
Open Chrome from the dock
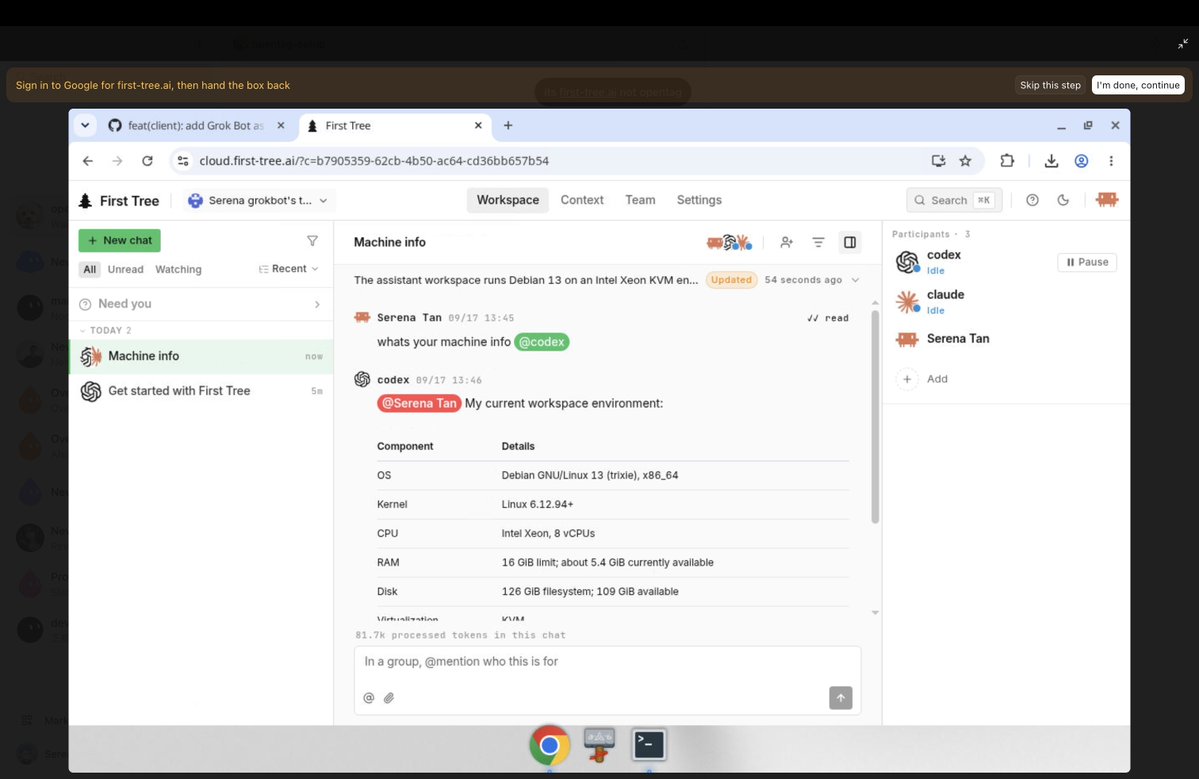[549, 745]
